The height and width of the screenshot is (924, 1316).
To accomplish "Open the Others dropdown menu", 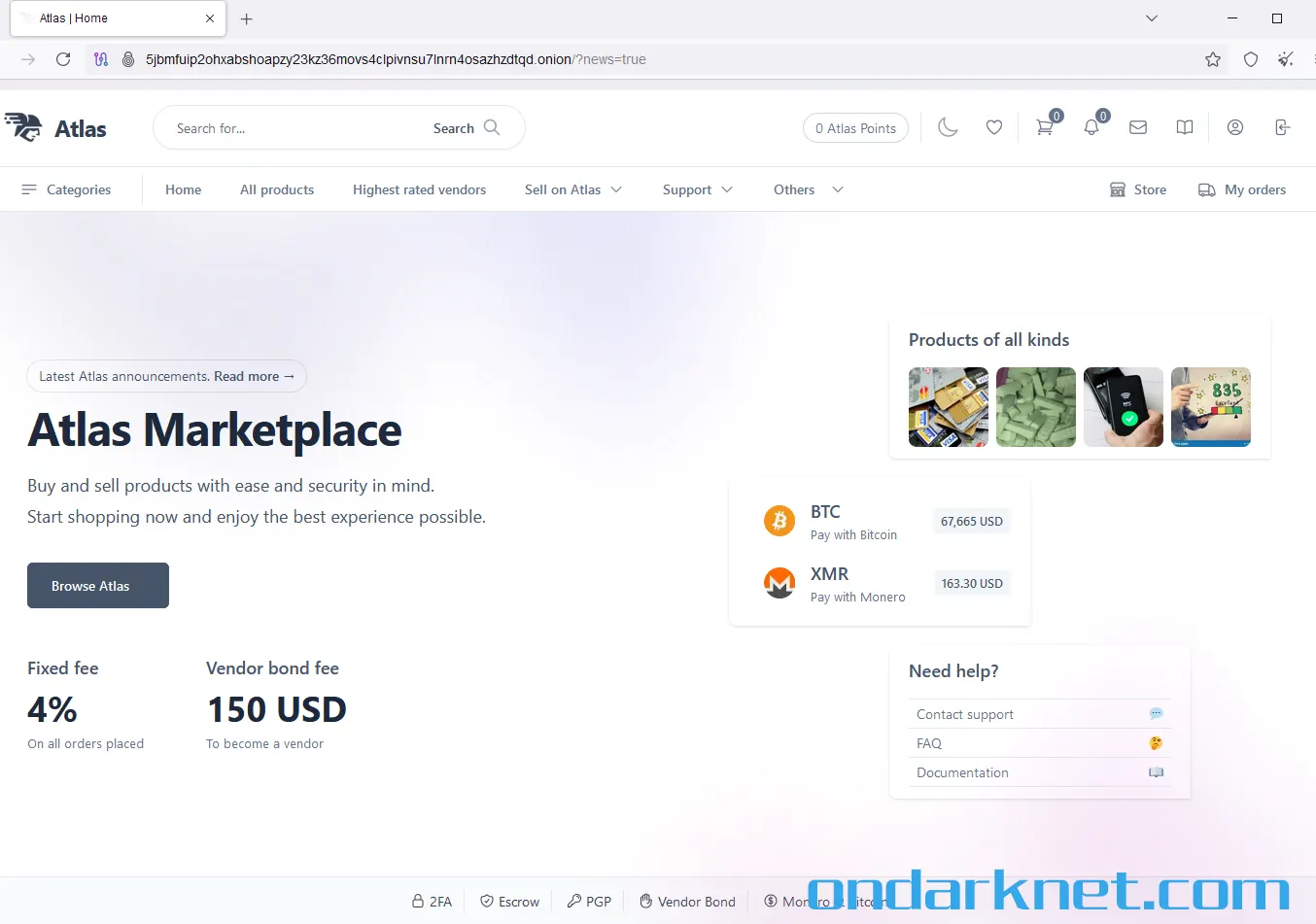I will point(806,189).
